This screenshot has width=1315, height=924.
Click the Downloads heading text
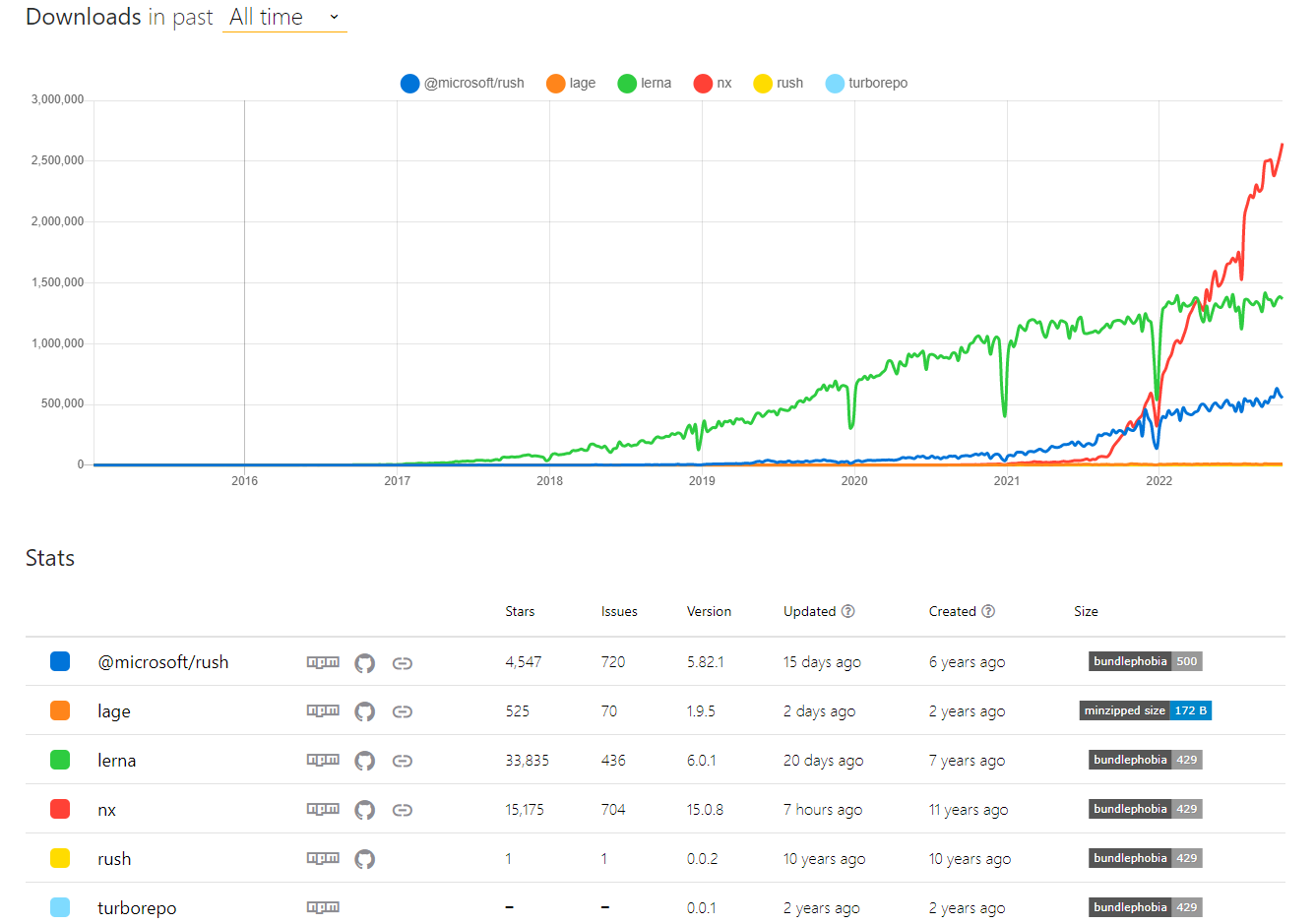pos(84,17)
